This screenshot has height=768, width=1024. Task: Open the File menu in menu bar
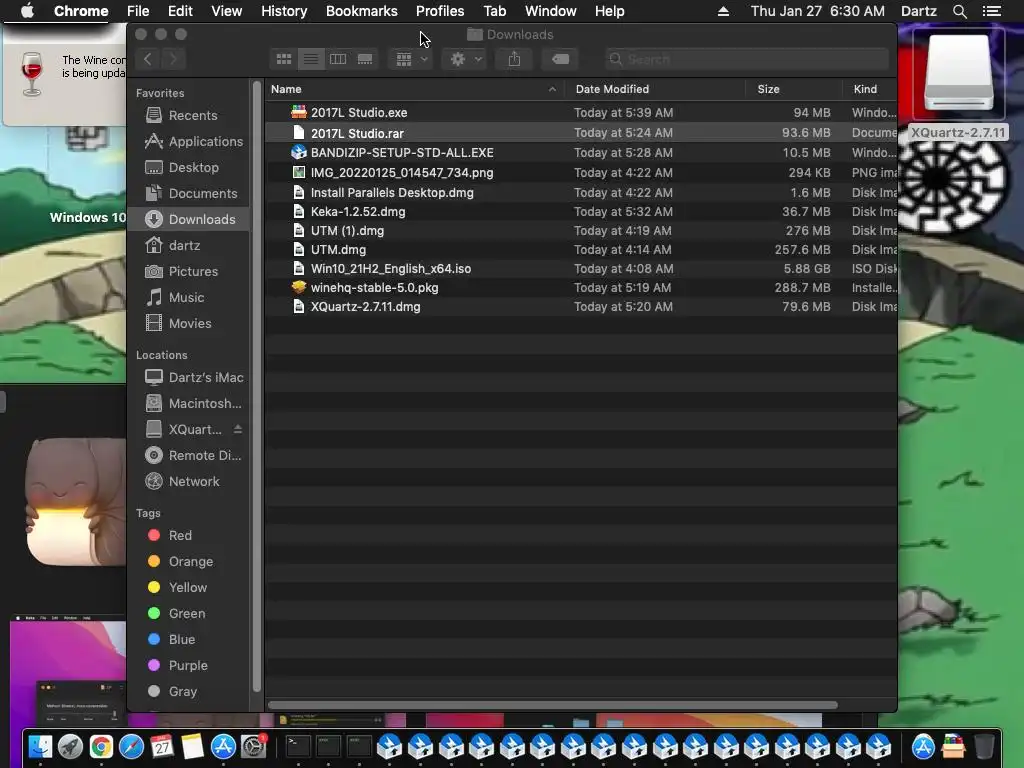[138, 11]
